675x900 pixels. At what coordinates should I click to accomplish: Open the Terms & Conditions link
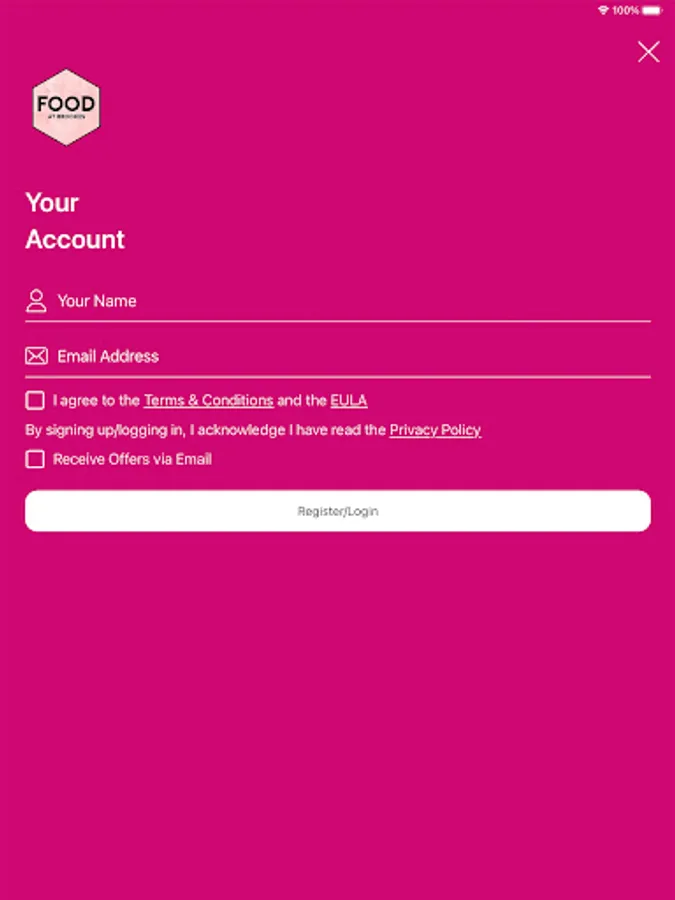(209, 400)
